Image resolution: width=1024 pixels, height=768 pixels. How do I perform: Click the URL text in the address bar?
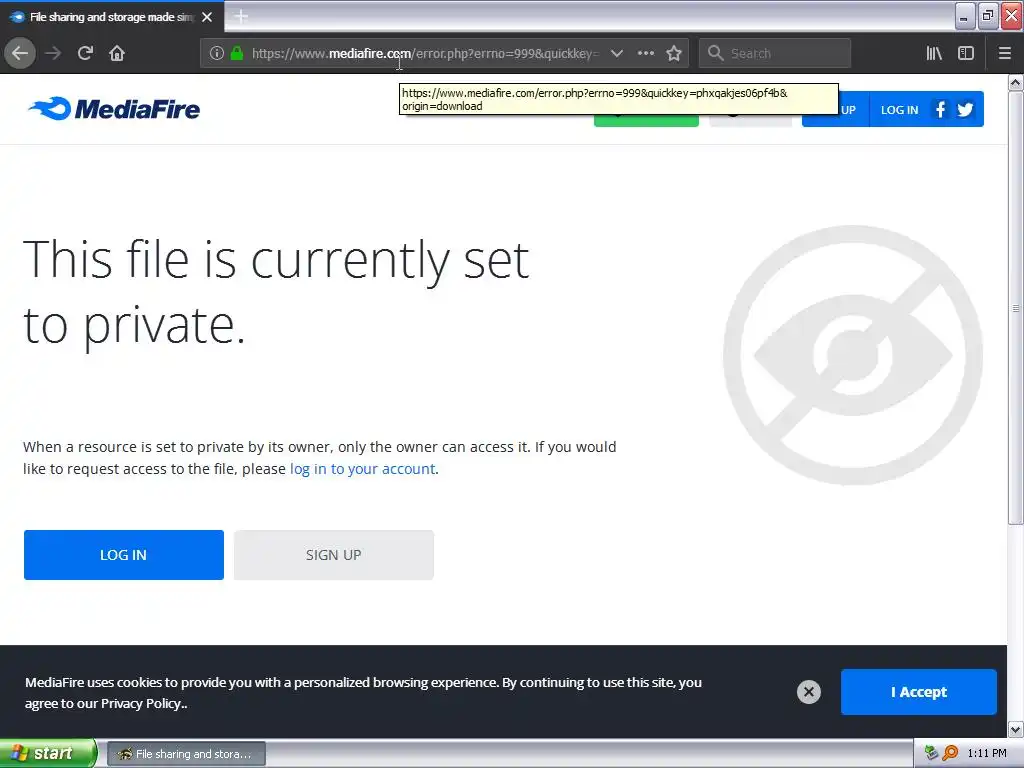pos(425,53)
